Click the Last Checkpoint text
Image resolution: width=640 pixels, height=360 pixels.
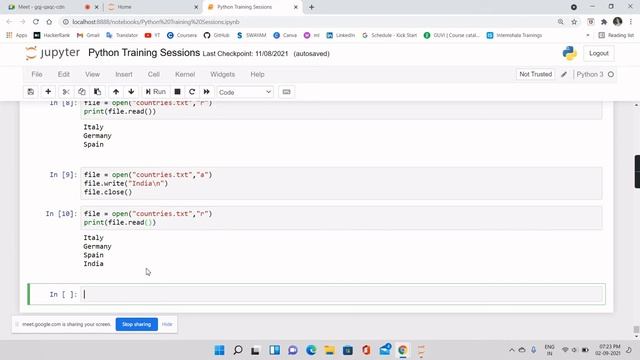coord(245,53)
